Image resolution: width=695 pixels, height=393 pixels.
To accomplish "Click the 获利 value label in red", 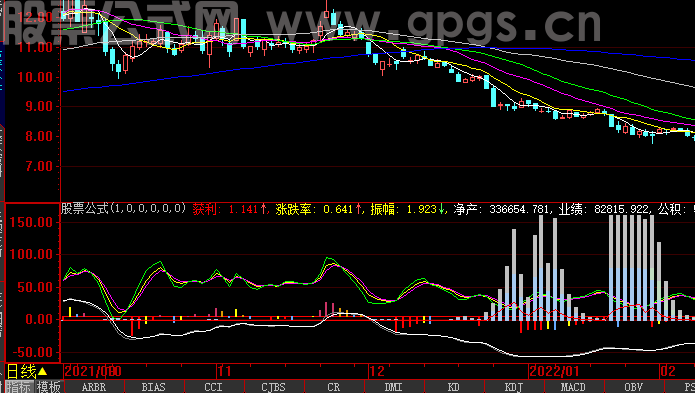I will pyautogui.click(x=231, y=209).
